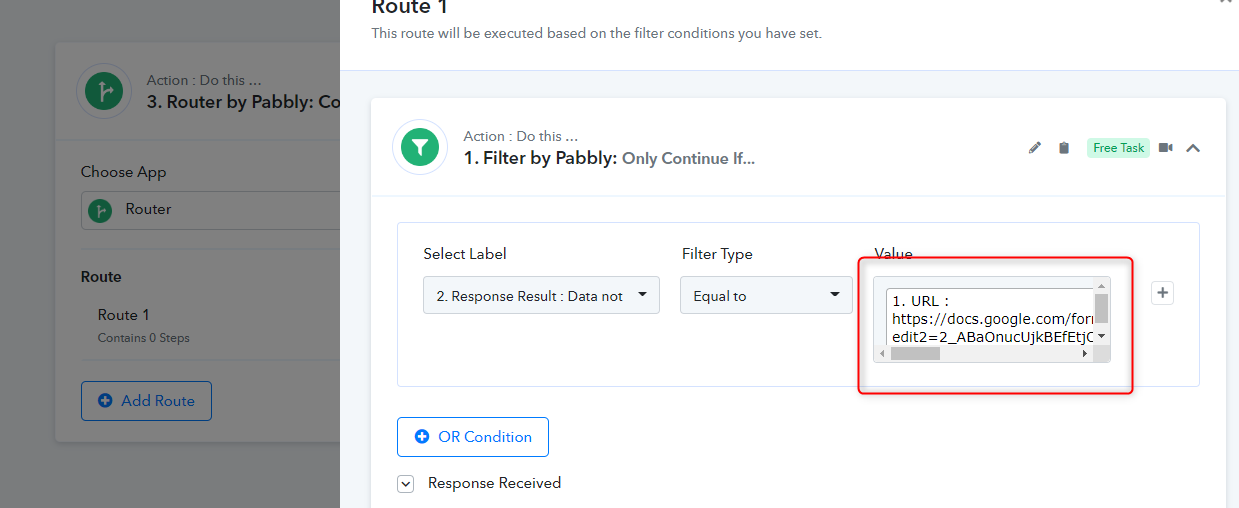This screenshot has height=508, width=1239.
Task: Collapse the Filter by Pabbly step chevron
Action: [1193, 148]
